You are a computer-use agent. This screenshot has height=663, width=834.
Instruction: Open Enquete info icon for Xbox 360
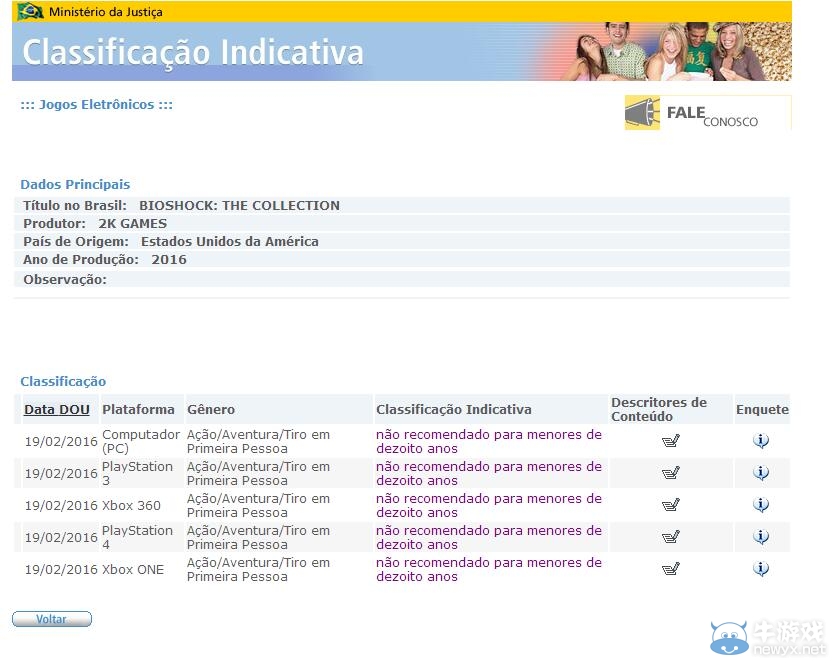pyautogui.click(x=761, y=505)
